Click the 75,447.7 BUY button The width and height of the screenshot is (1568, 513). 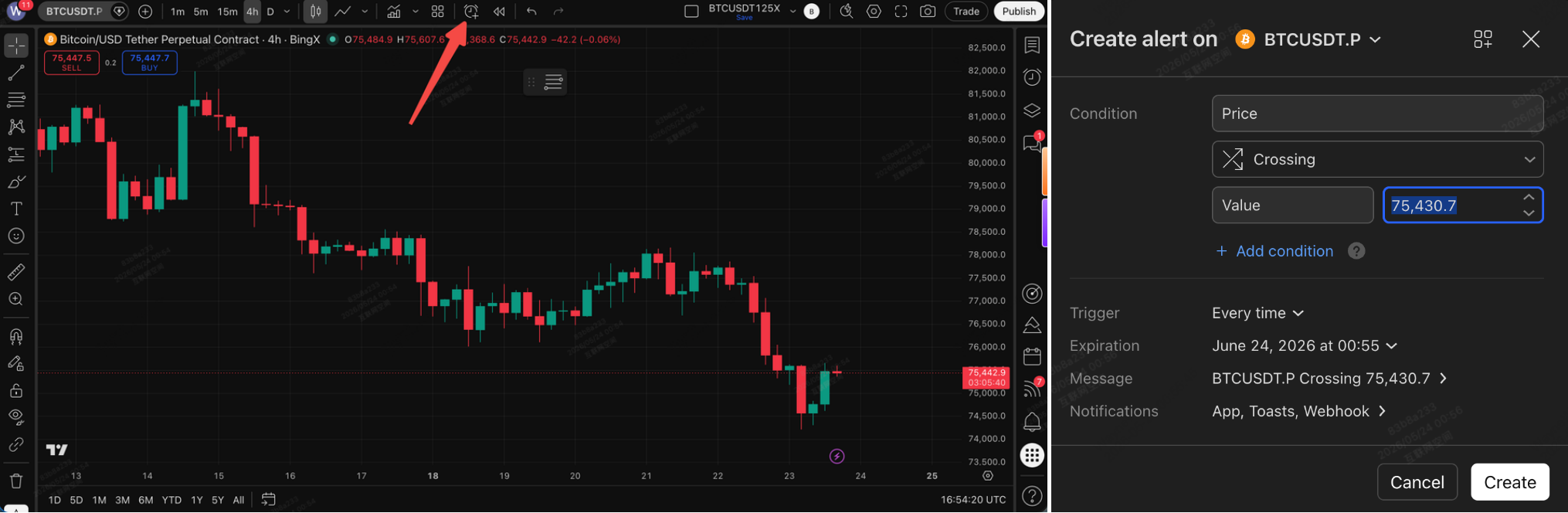click(x=149, y=63)
